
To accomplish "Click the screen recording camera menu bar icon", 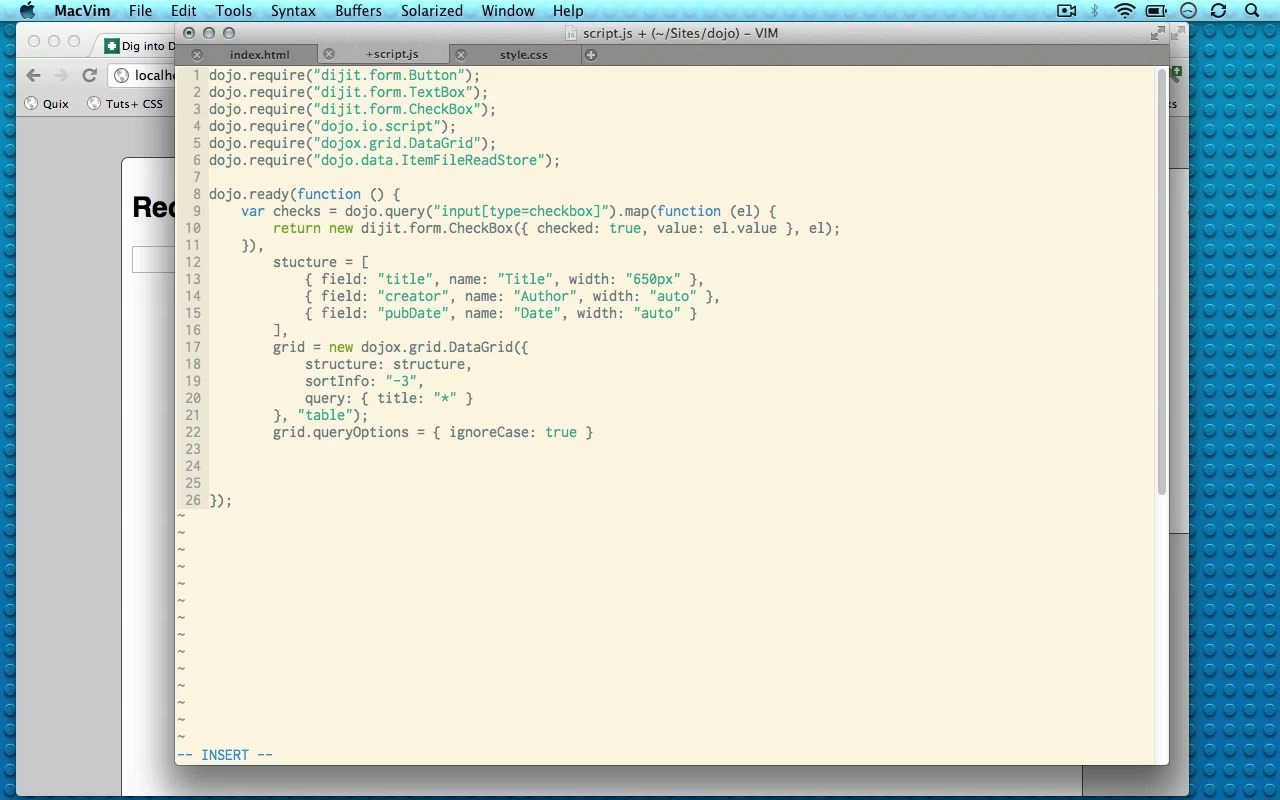I will (1067, 11).
